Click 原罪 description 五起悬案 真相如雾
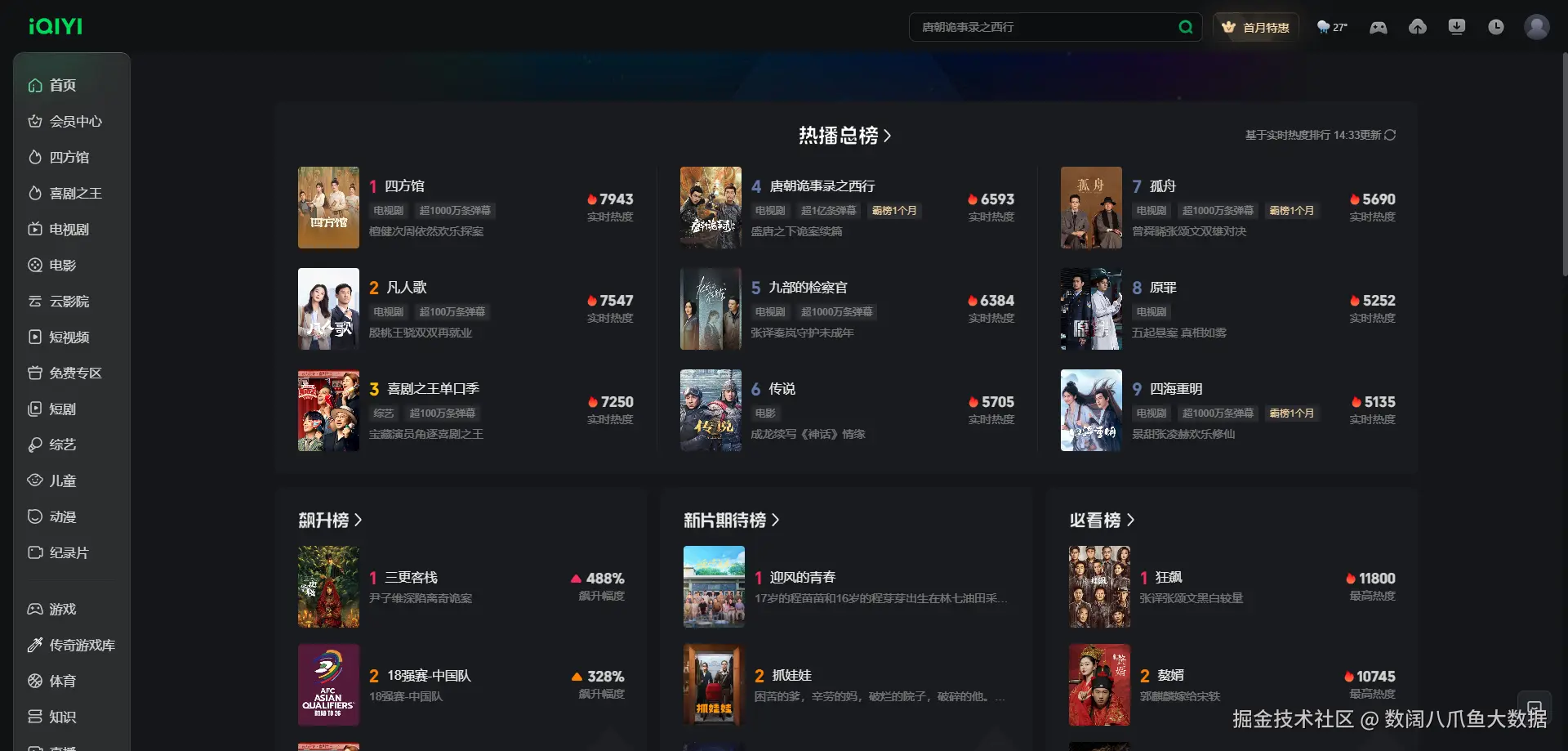The image size is (1568, 751). tap(1178, 333)
